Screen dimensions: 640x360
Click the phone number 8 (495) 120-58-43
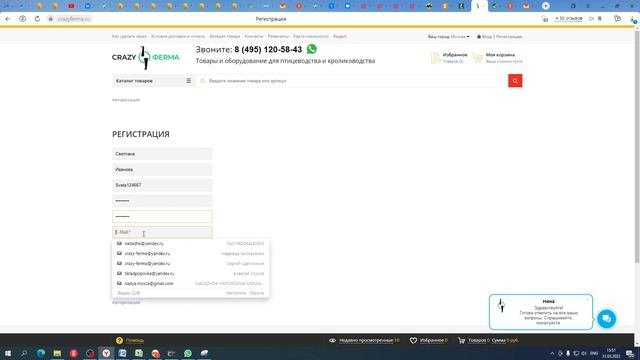click(268, 49)
